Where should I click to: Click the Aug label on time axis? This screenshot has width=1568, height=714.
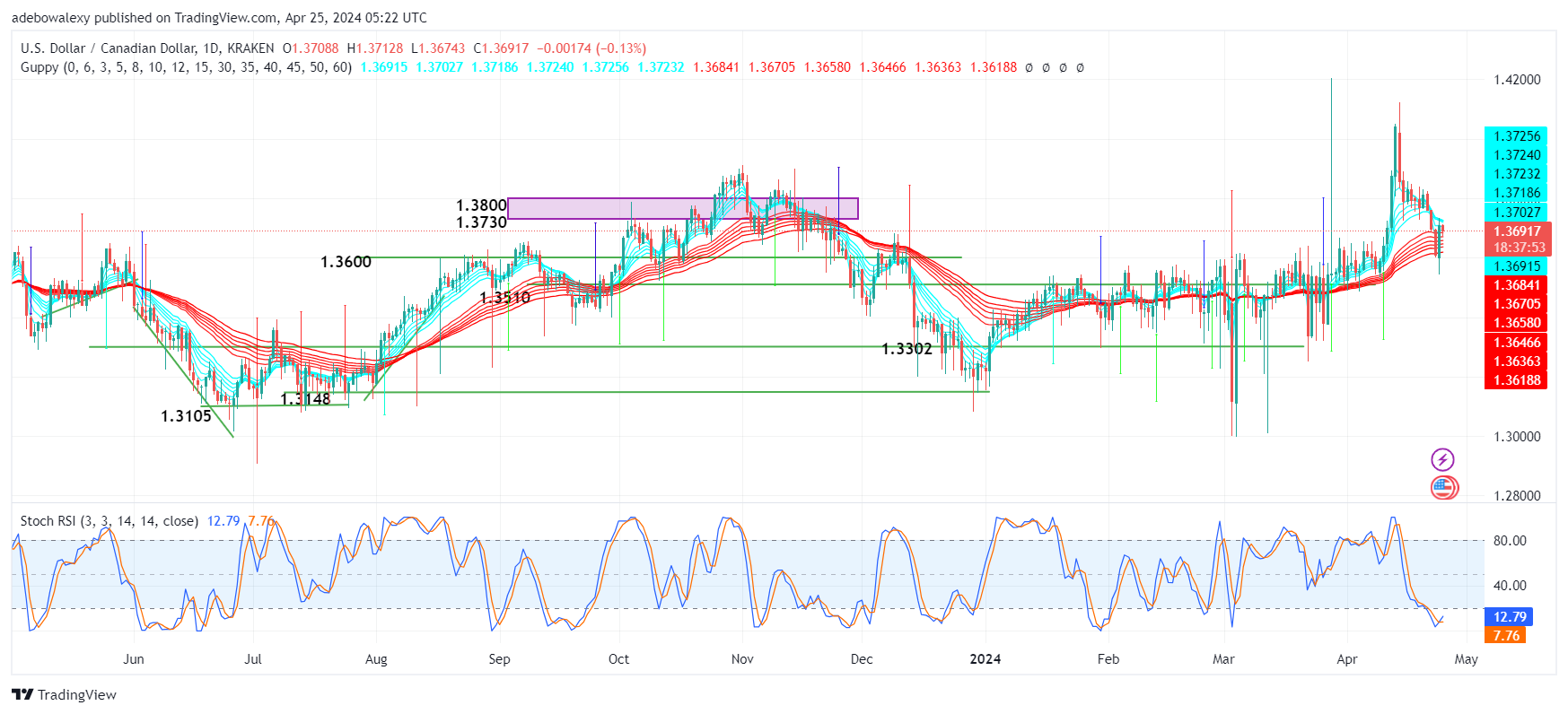coord(376,659)
